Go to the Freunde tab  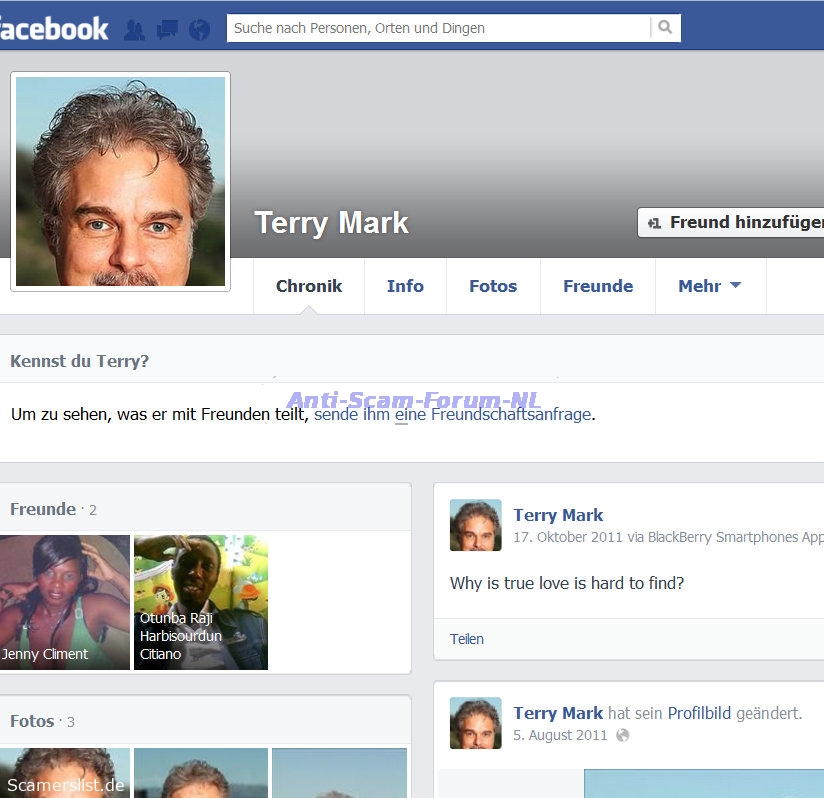click(598, 286)
